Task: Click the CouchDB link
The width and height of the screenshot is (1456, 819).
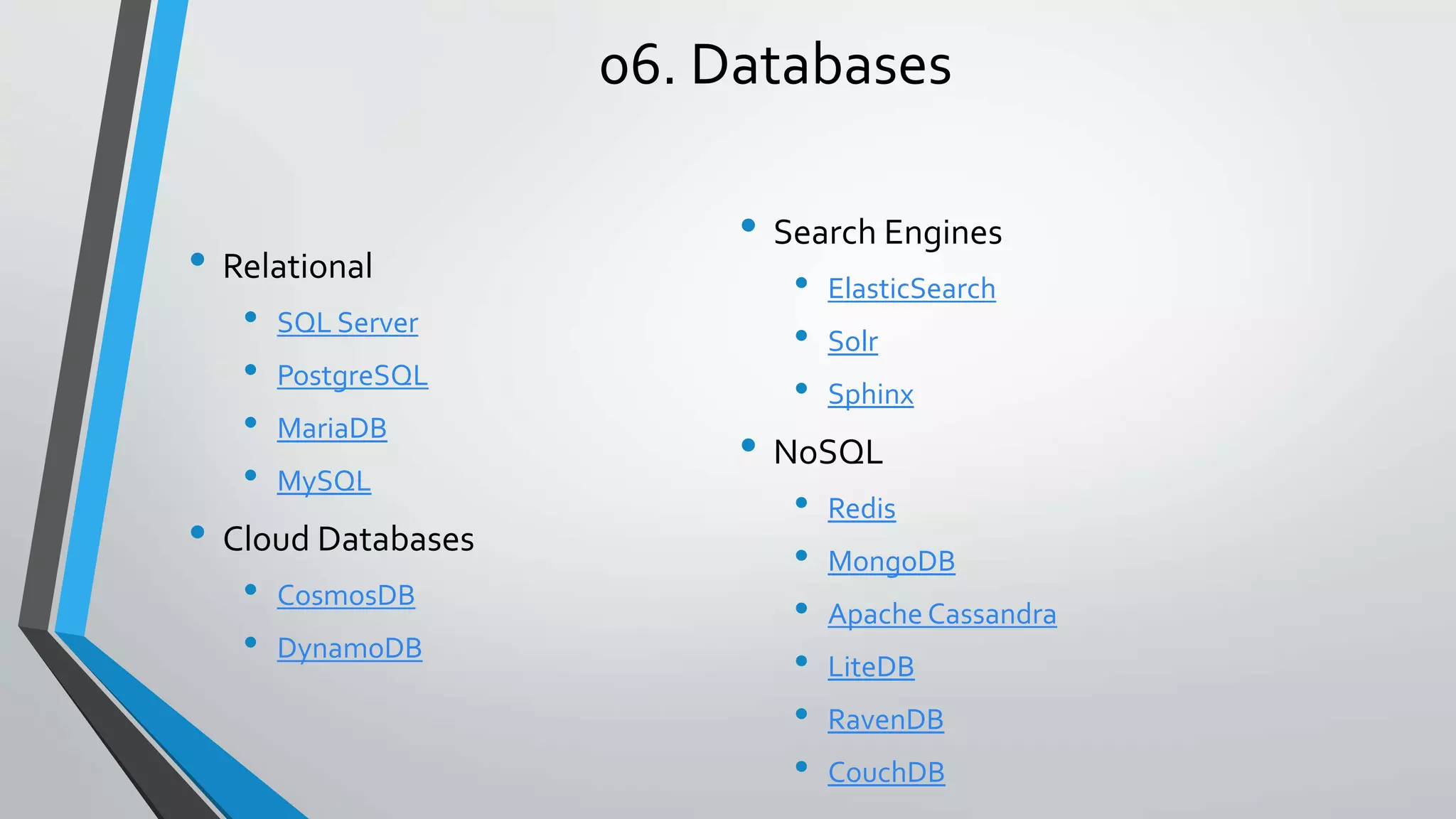Action: [x=886, y=772]
